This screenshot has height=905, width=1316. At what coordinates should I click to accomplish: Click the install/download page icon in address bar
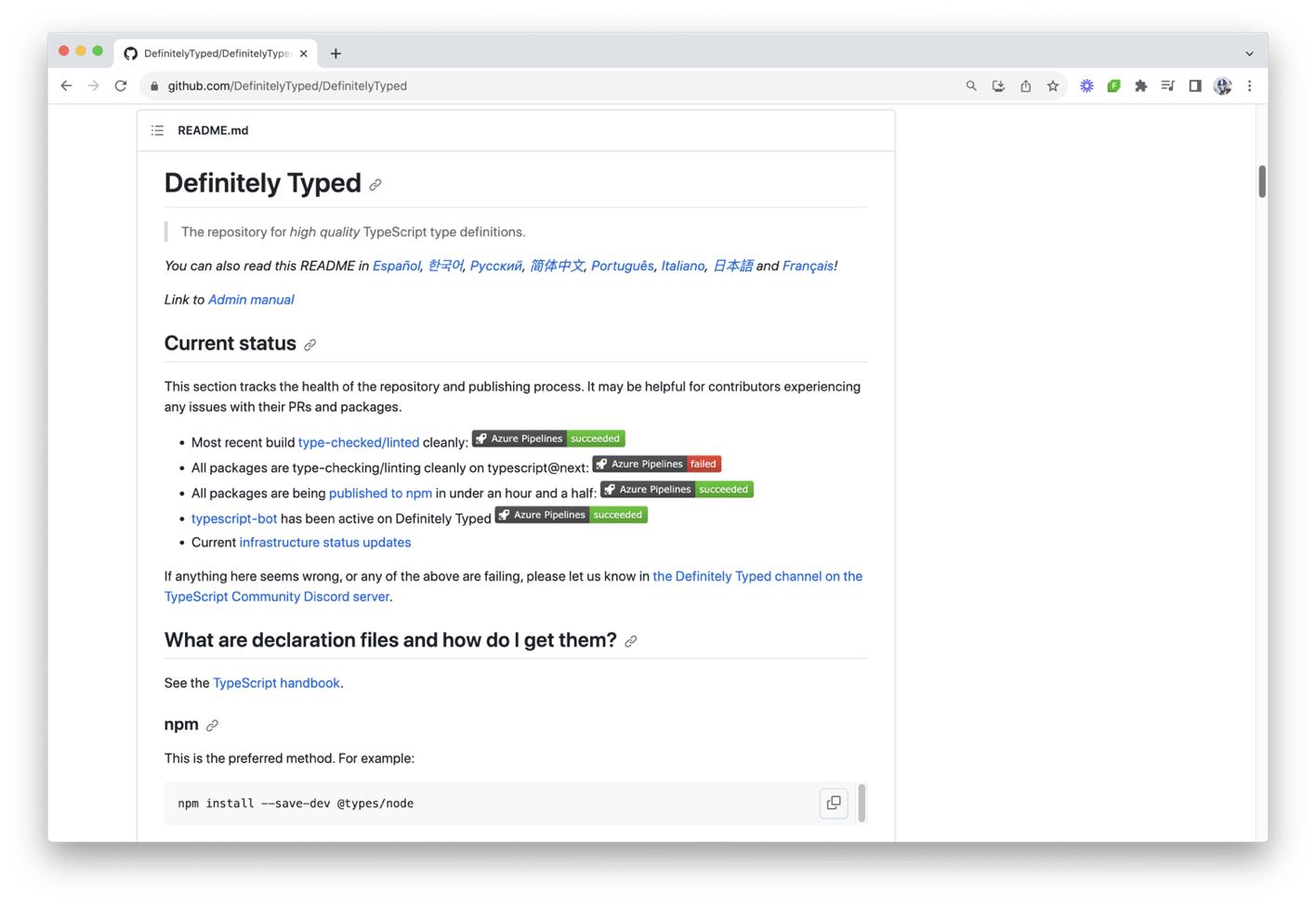click(998, 85)
